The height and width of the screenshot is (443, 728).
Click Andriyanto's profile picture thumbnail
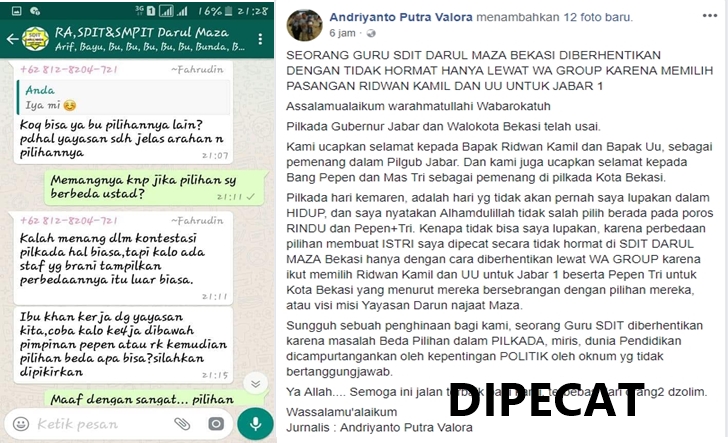click(x=305, y=25)
